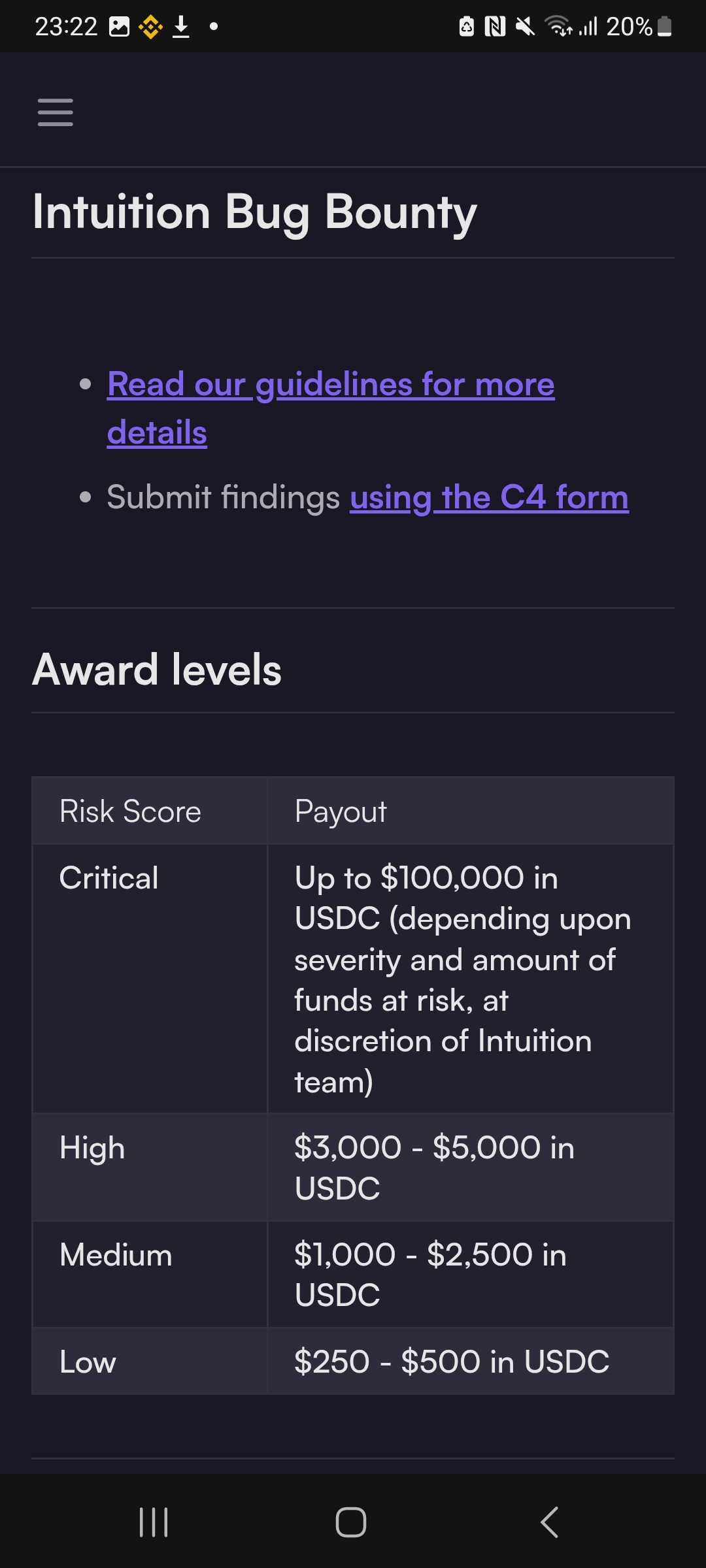Tap the 'Award levels' section heading
The width and height of the screenshot is (706, 1568).
tap(157, 670)
